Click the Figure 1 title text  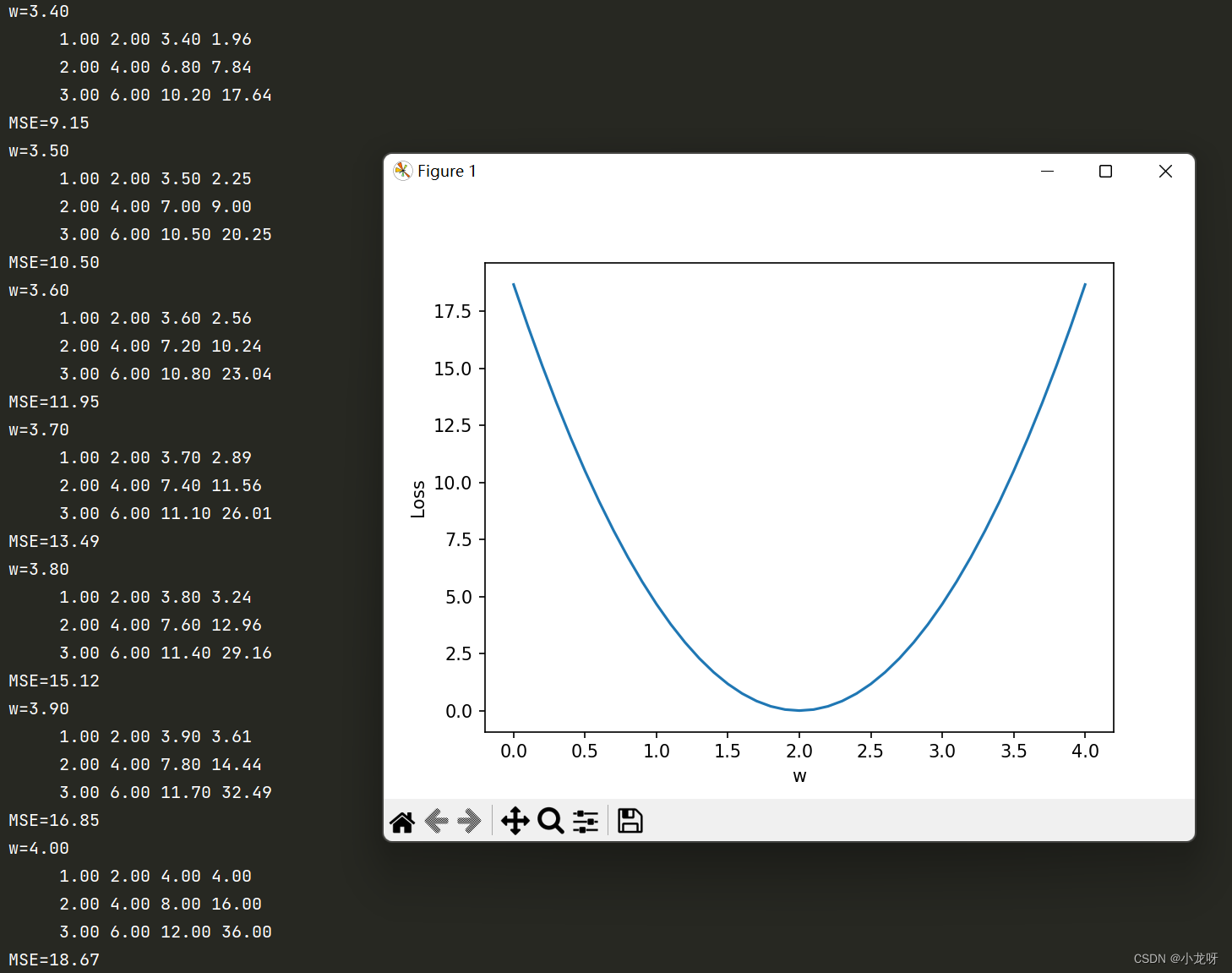click(x=447, y=171)
